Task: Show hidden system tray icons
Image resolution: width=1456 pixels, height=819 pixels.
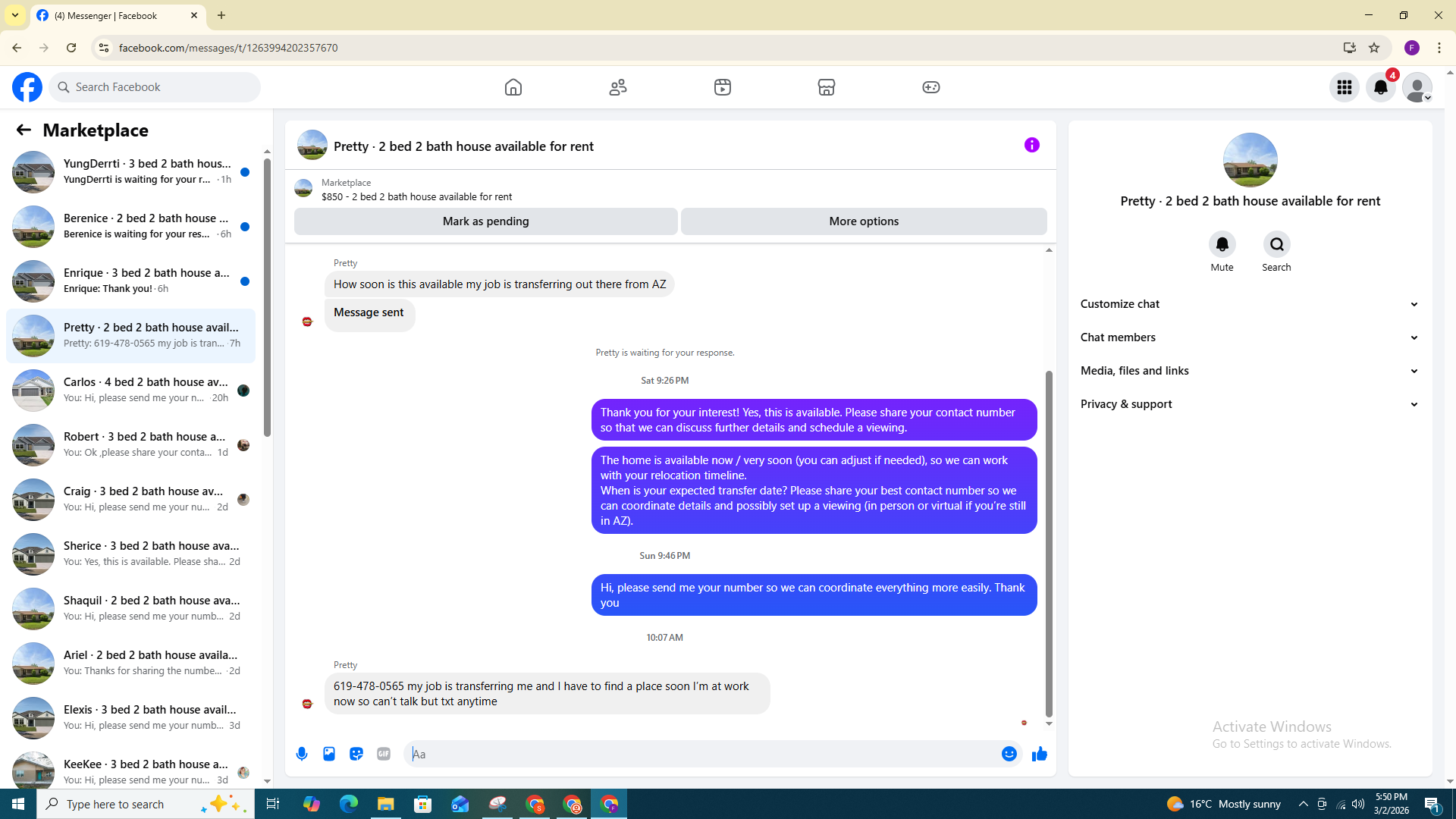Action: click(x=1304, y=804)
